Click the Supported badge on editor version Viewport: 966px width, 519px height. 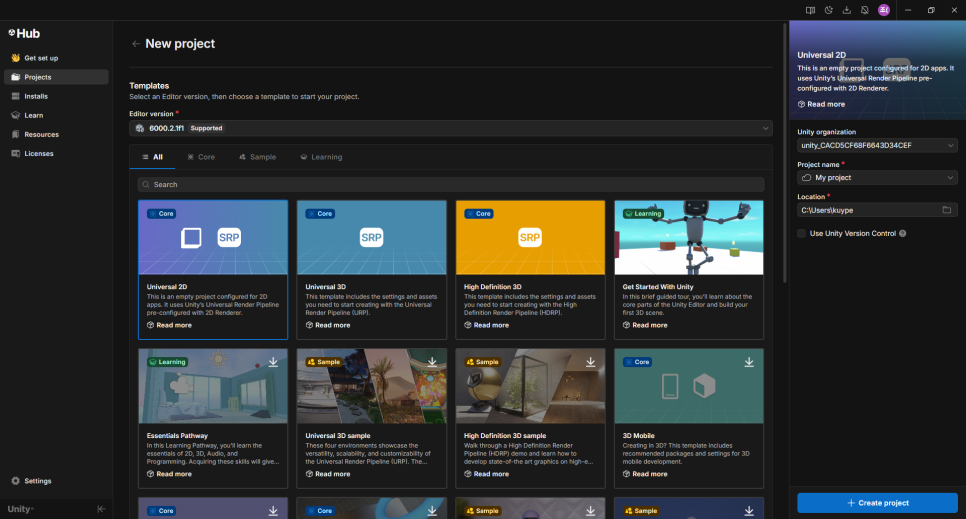tap(206, 128)
